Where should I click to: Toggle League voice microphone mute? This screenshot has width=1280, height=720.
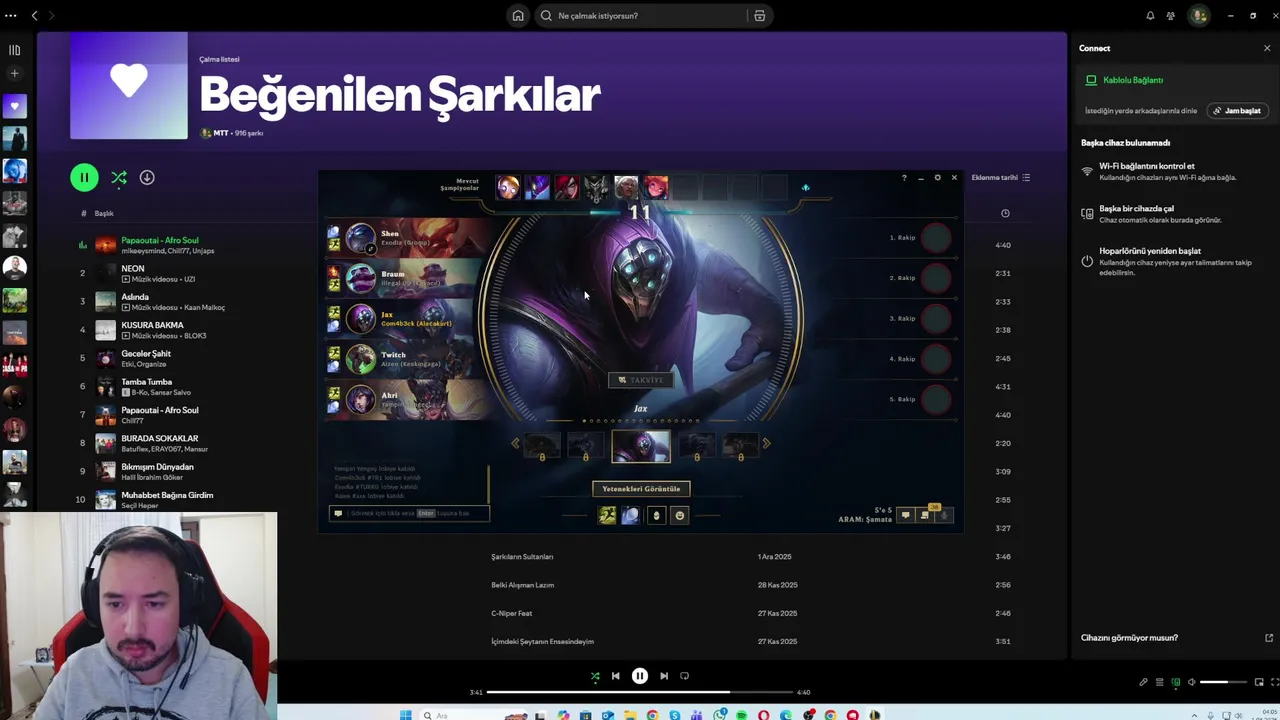point(946,515)
